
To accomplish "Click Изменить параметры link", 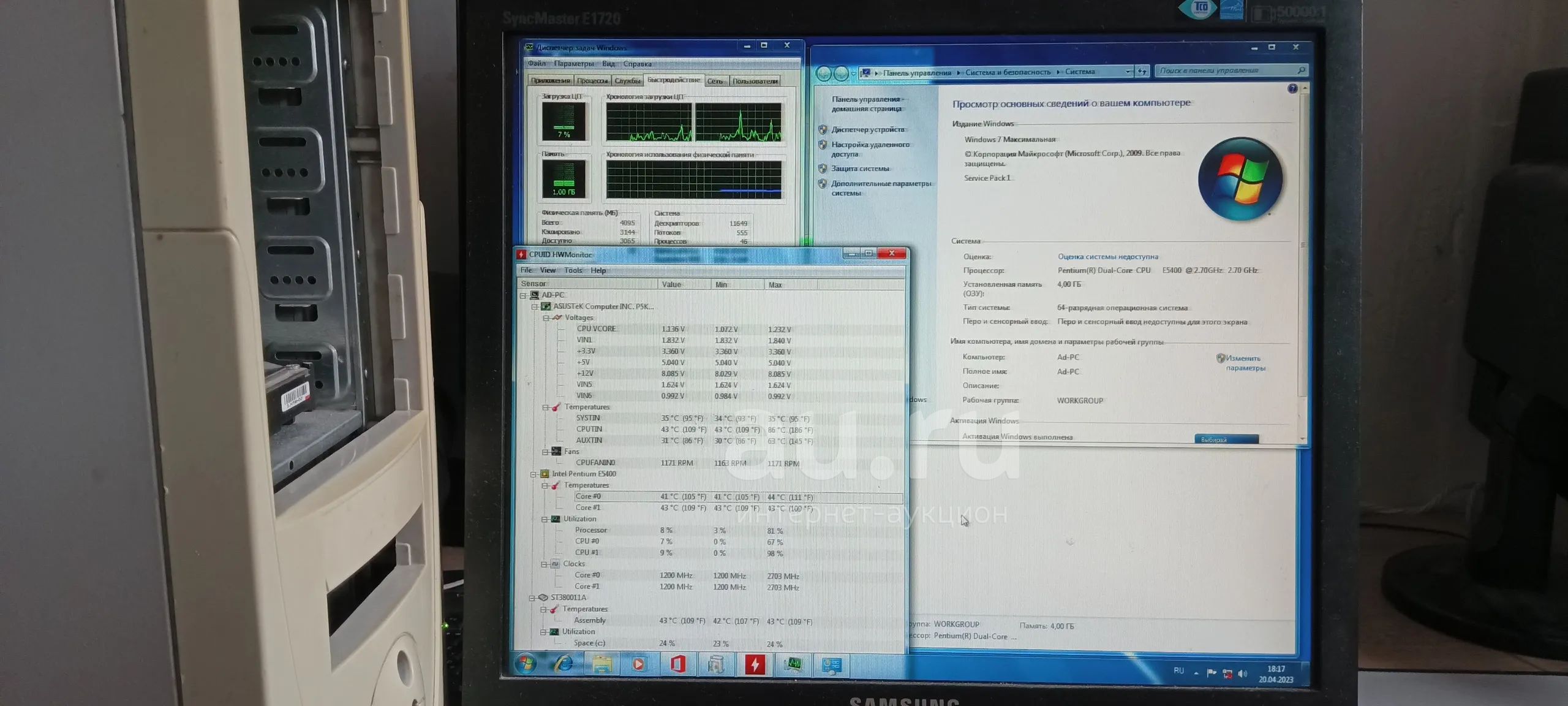I will point(1245,363).
